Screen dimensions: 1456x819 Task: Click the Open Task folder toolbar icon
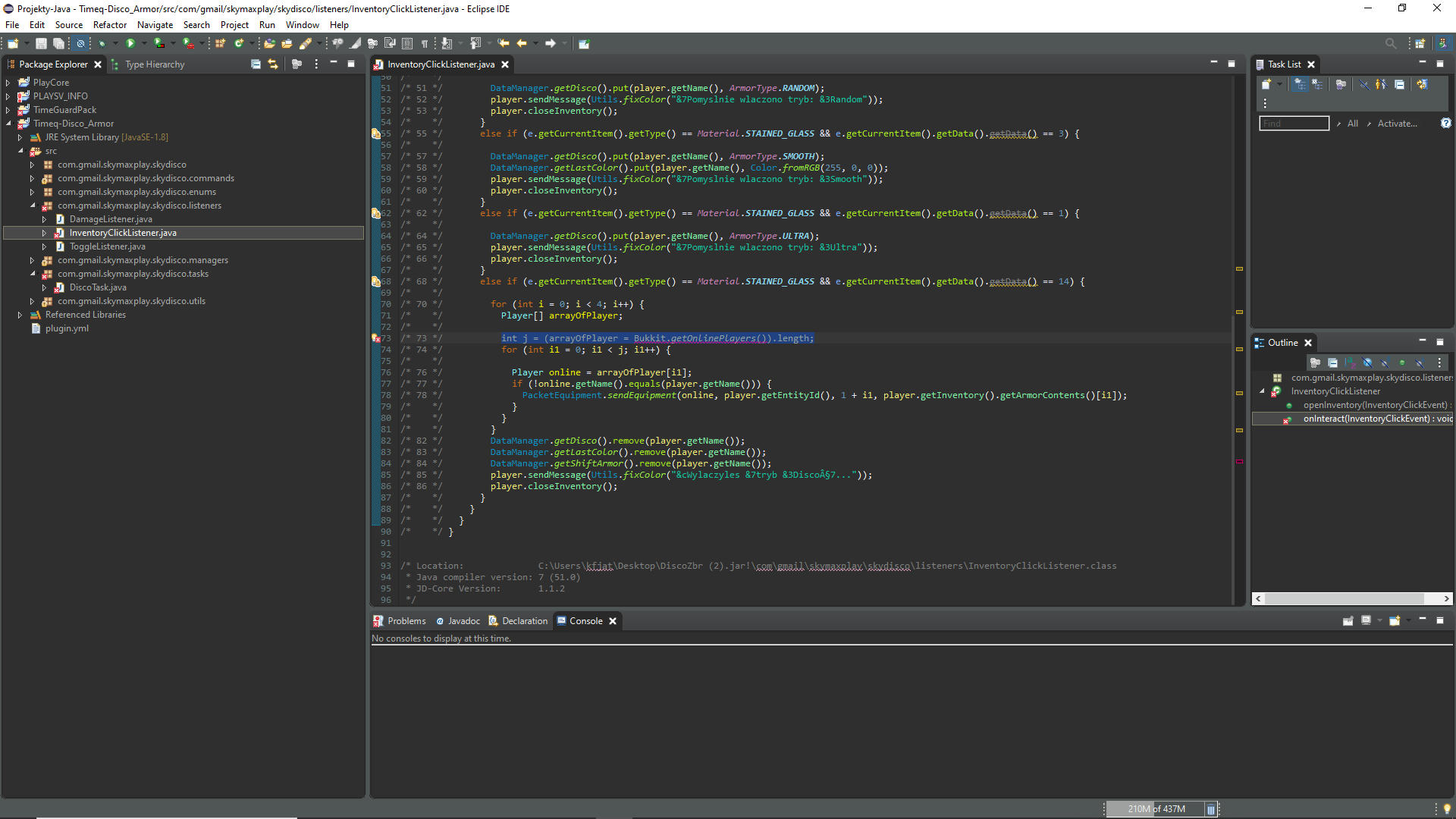point(287,44)
